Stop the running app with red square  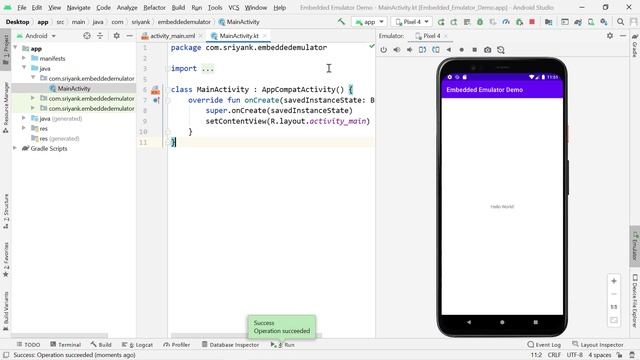[532, 22]
